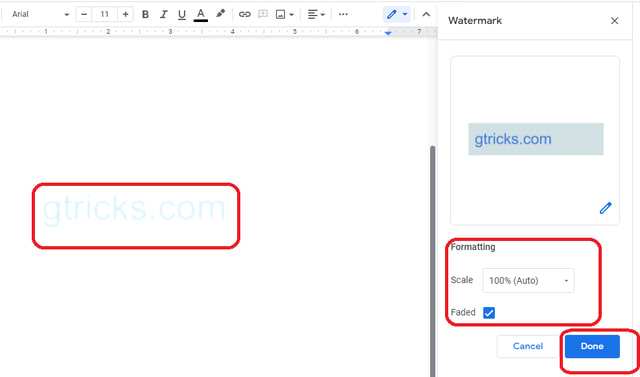Click the Done button
Screen dimensions: 640x377
(x=592, y=346)
